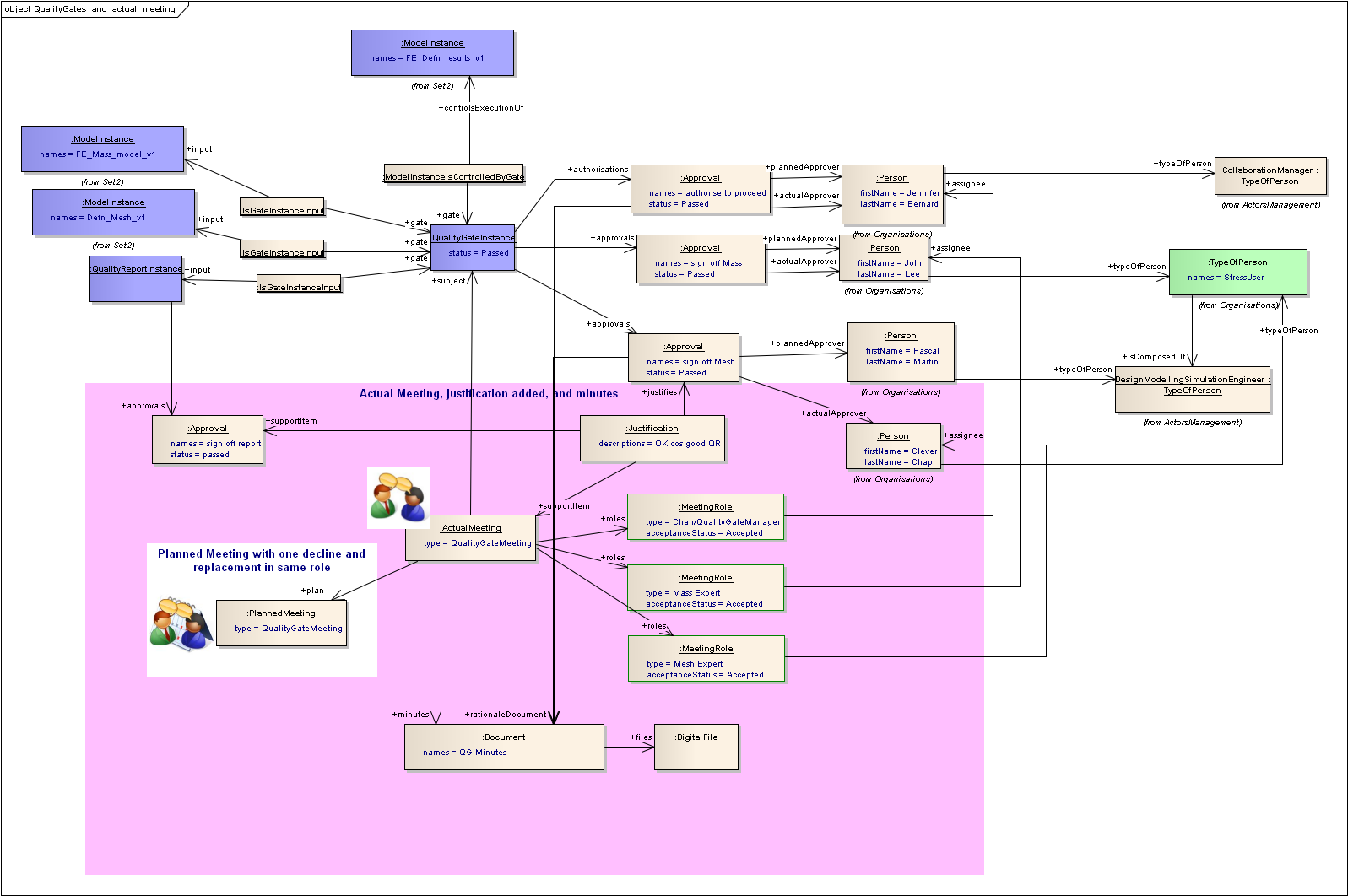Select the QualityReportInstance object
Image resolution: width=1348 pixels, height=896 pixels.
click(x=136, y=278)
